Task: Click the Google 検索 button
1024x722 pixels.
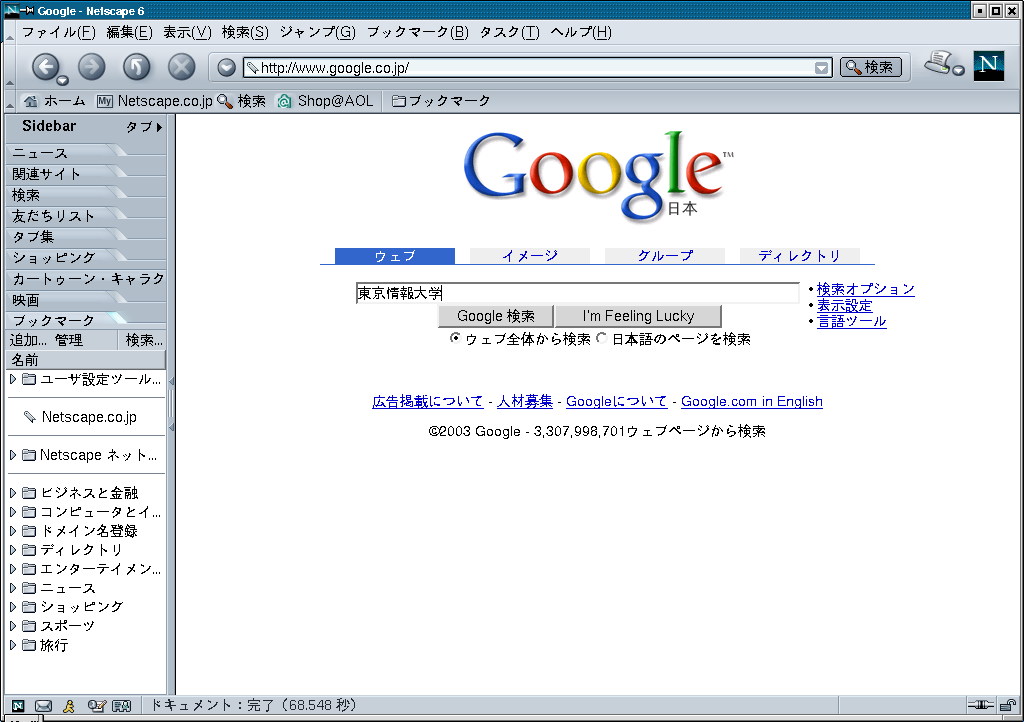Action: 496,316
